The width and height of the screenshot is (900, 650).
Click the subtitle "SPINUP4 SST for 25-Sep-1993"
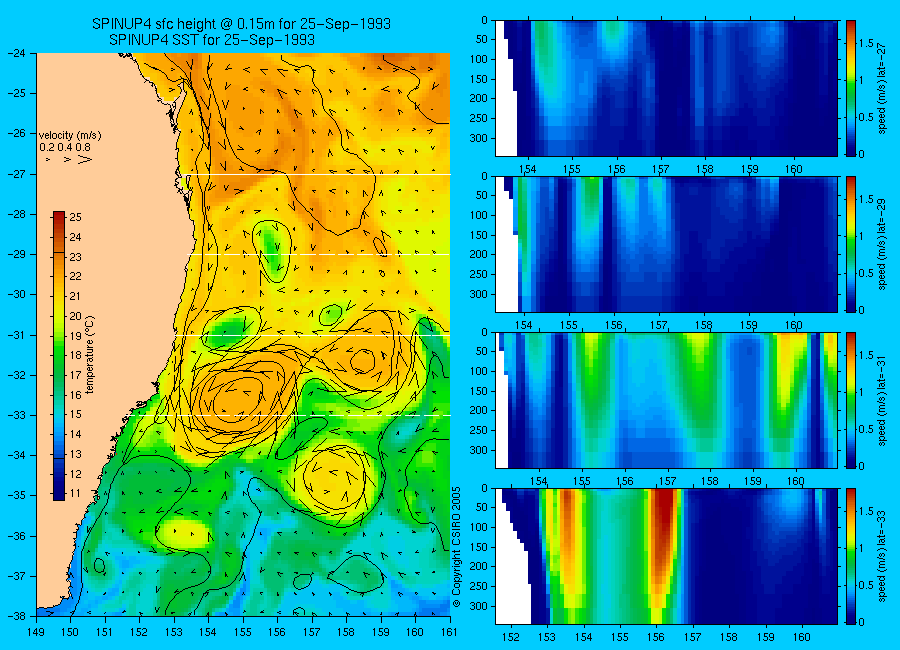[x=212, y=40]
